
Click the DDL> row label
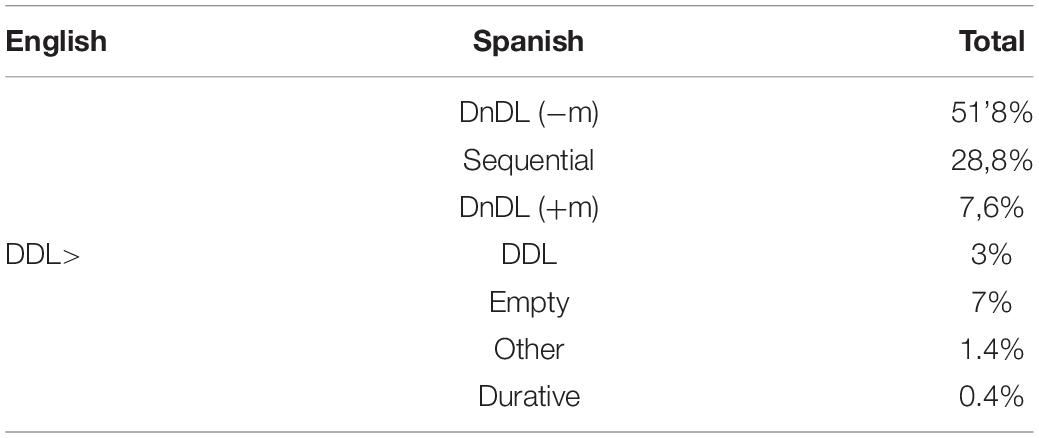pyautogui.click(x=42, y=256)
